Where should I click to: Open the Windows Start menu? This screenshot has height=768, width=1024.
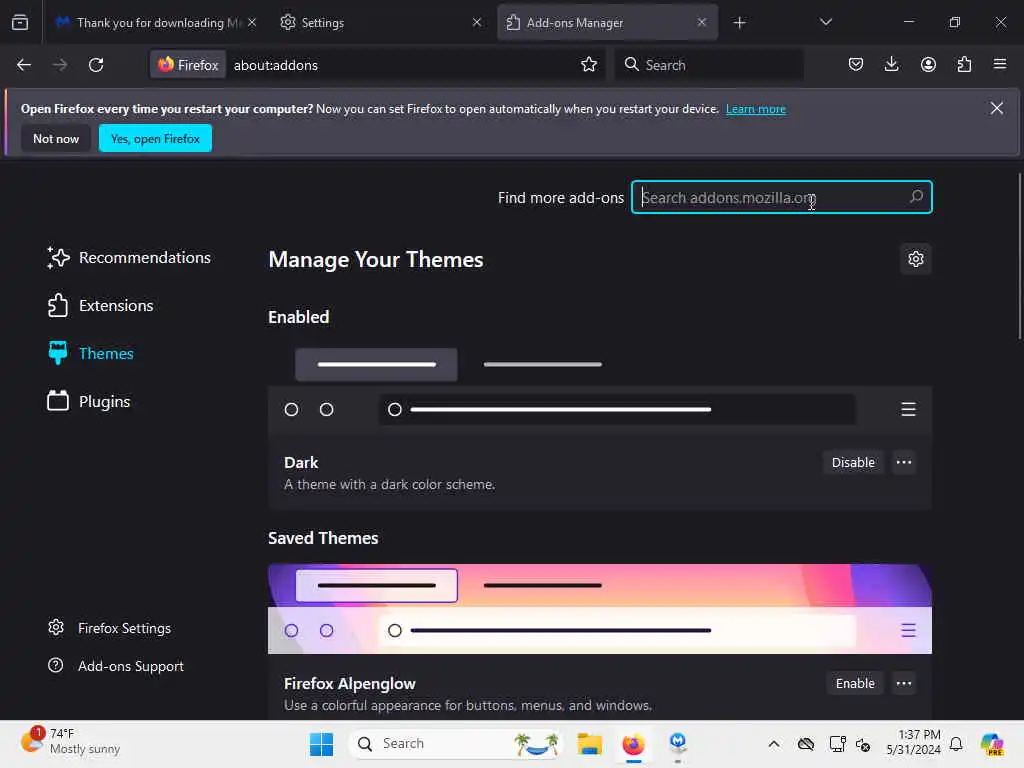321,744
